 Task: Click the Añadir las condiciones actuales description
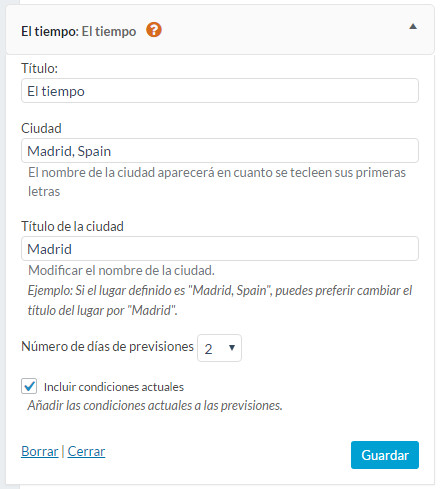(x=155, y=406)
